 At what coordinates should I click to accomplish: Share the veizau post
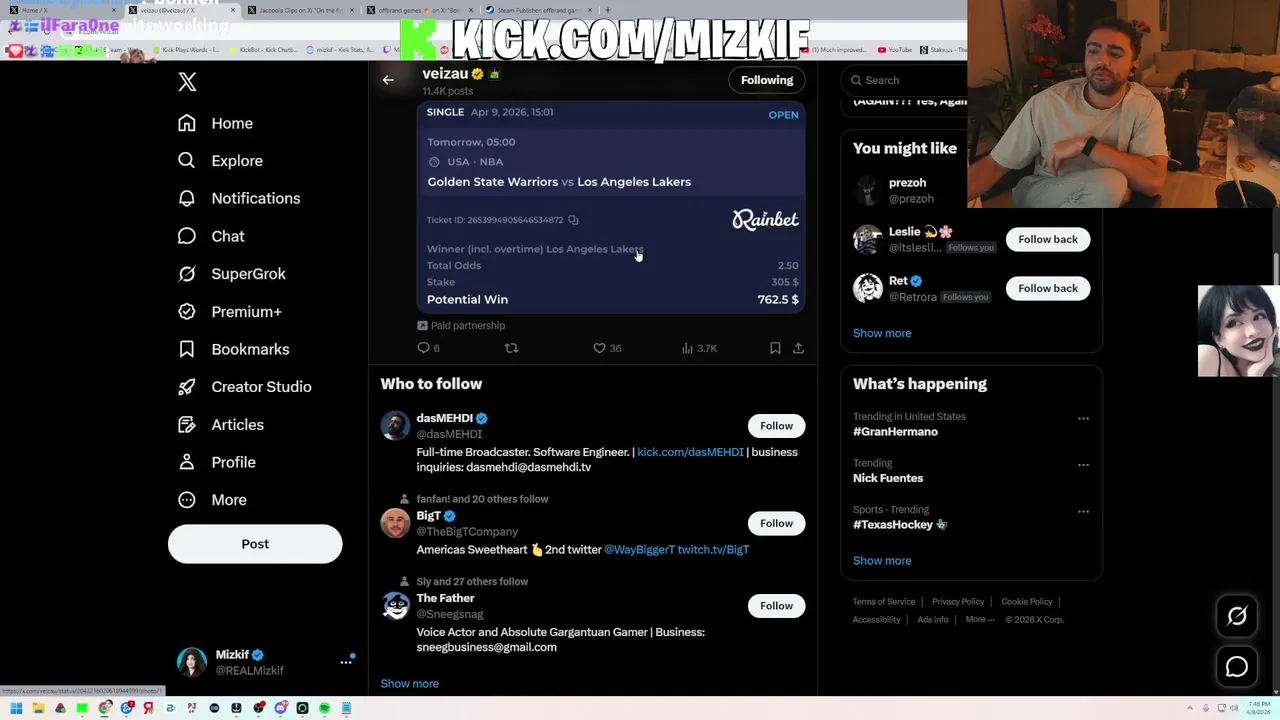coord(798,348)
